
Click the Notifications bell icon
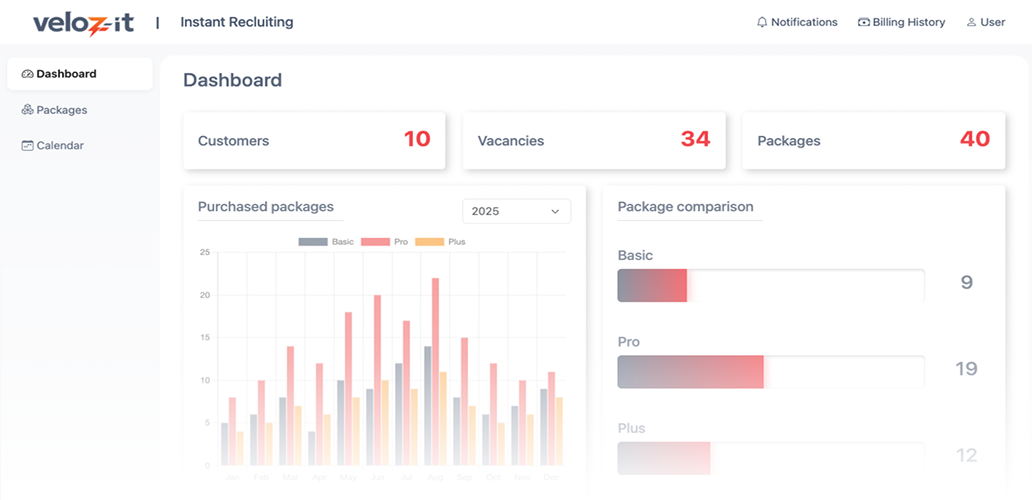pos(762,22)
